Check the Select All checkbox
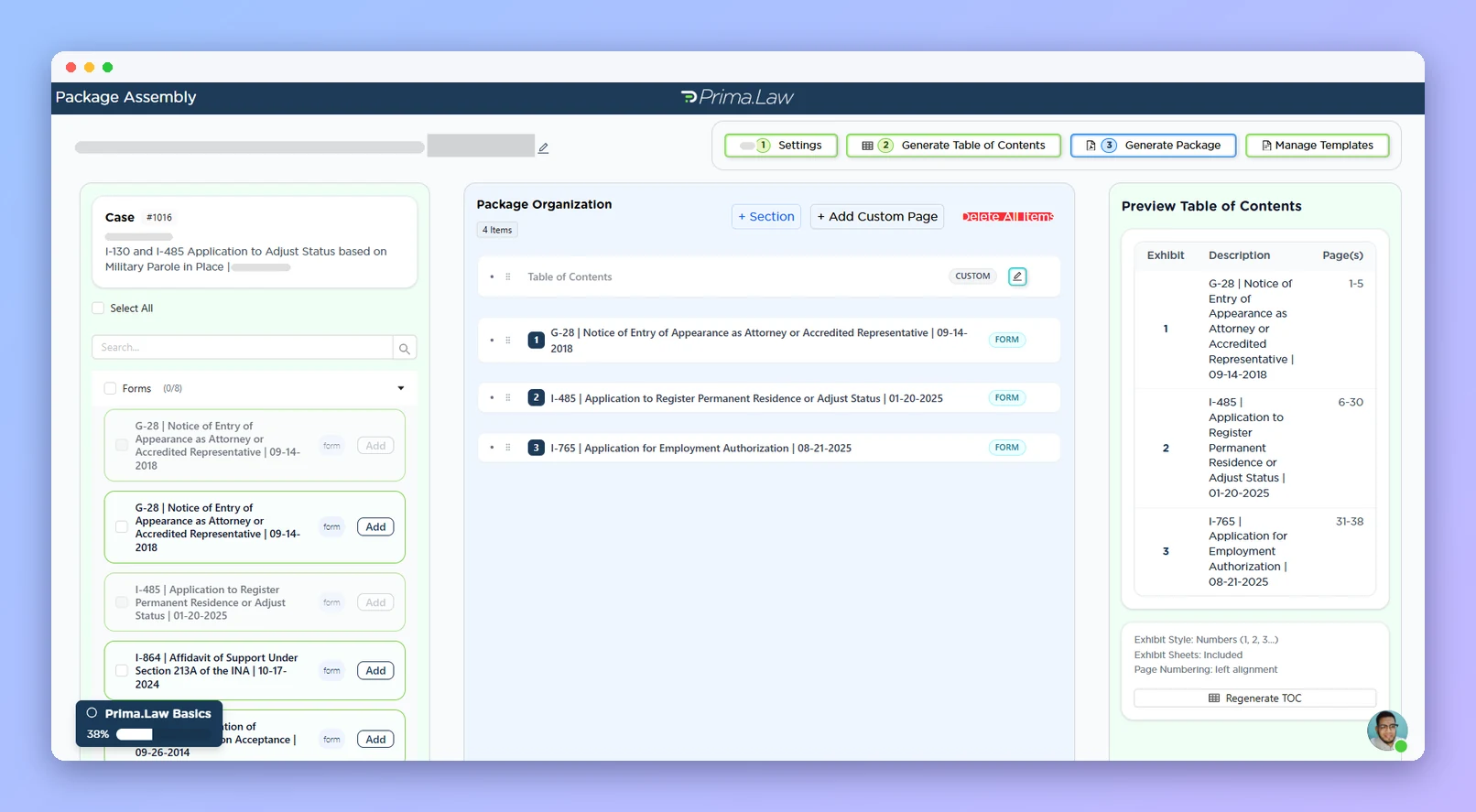Viewport: 1476px width, 812px height. (x=98, y=309)
